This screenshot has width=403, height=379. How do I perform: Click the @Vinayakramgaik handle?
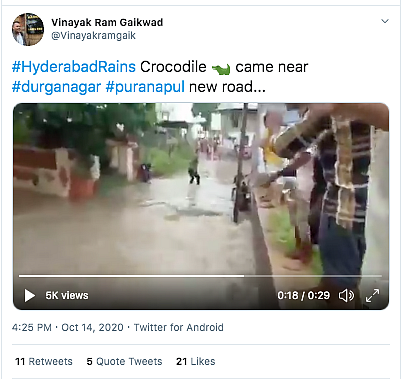pos(93,35)
